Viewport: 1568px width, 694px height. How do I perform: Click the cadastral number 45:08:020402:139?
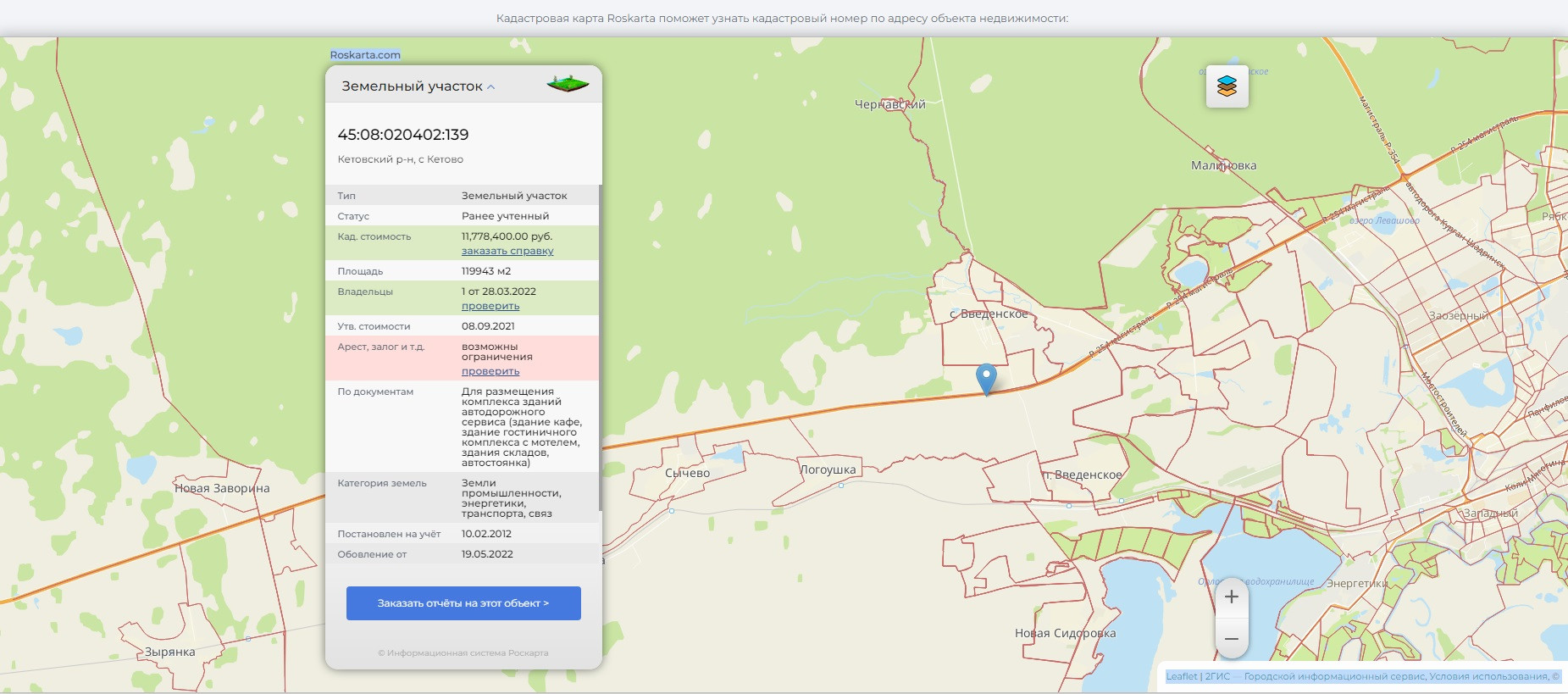pos(403,135)
